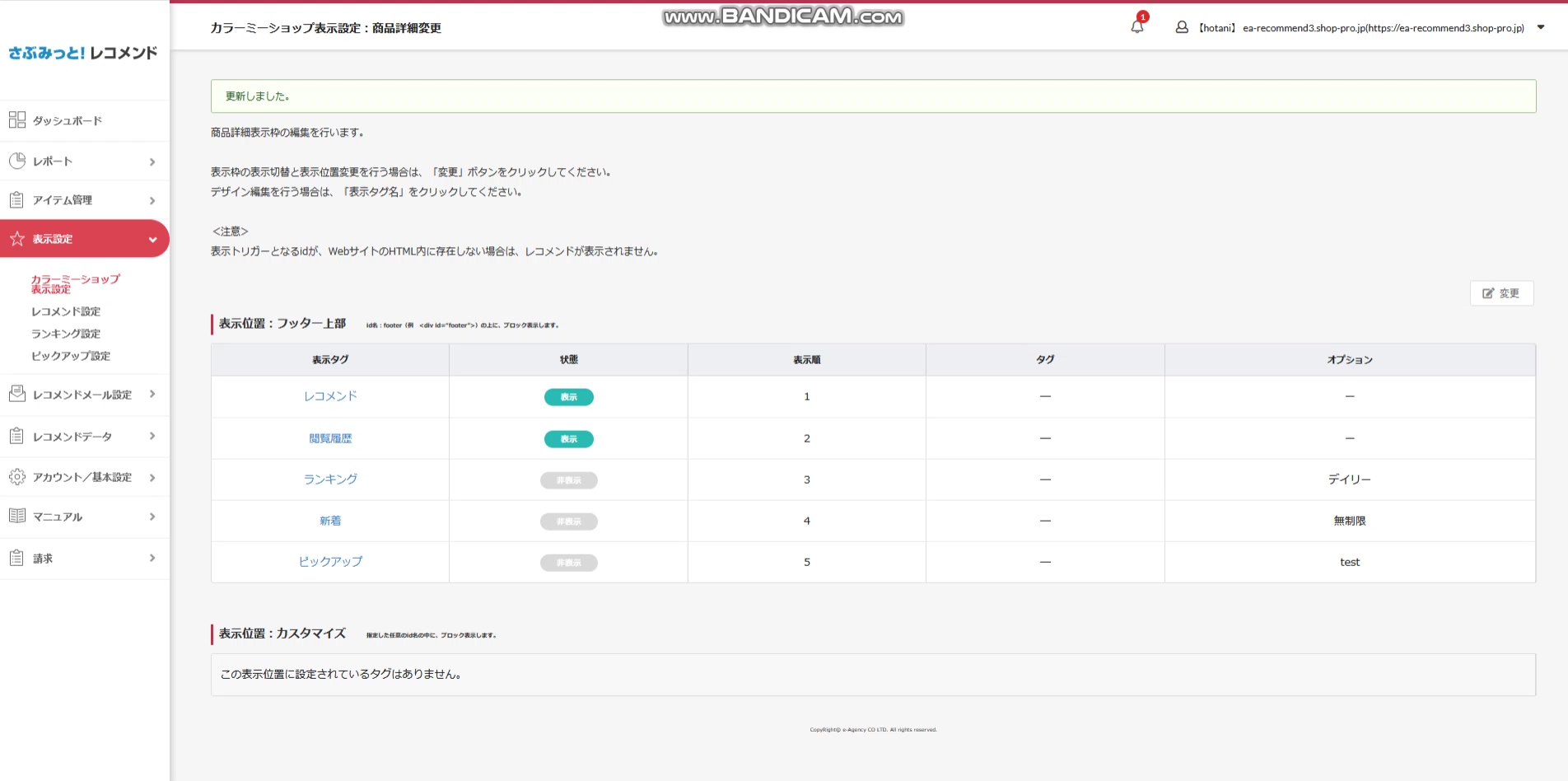Open the account dropdown at top right
Image resolution: width=1568 pixels, height=781 pixels.
click(1540, 27)
